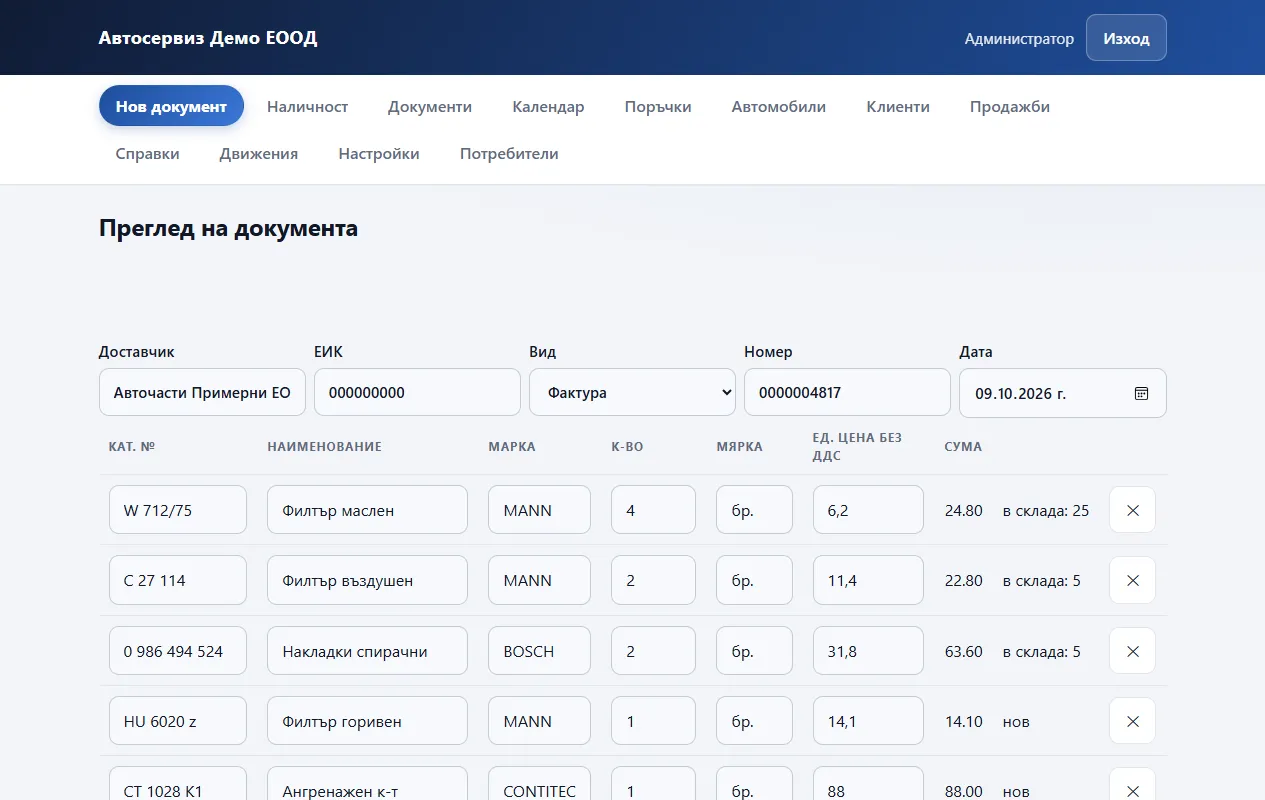The width and height of the screenshot is (1265, 800).
Task: Remove the CT 1028 K1 row
Action: click(x=1132, y=784)
